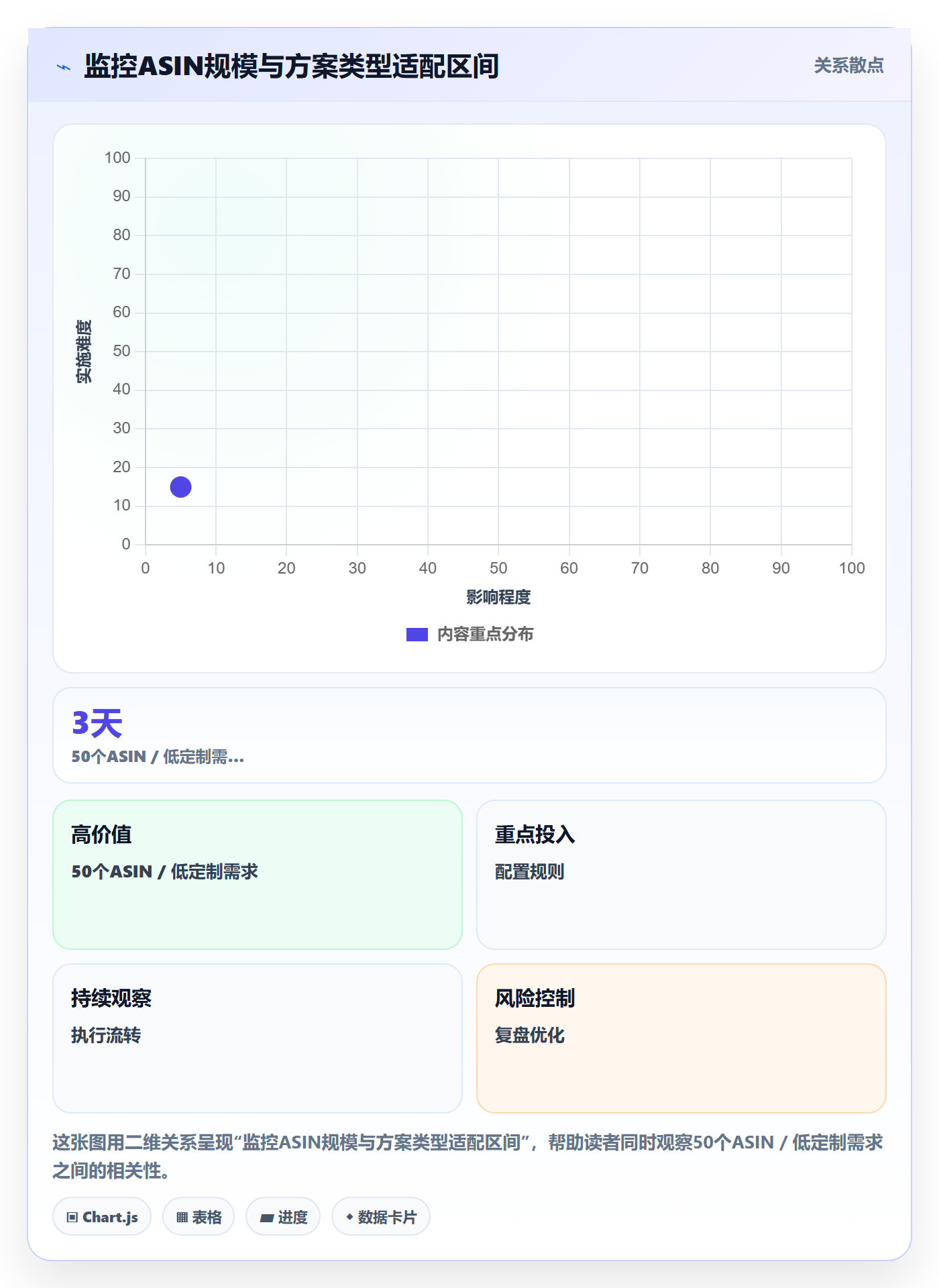Select the 3天 data card

(469, 735)
